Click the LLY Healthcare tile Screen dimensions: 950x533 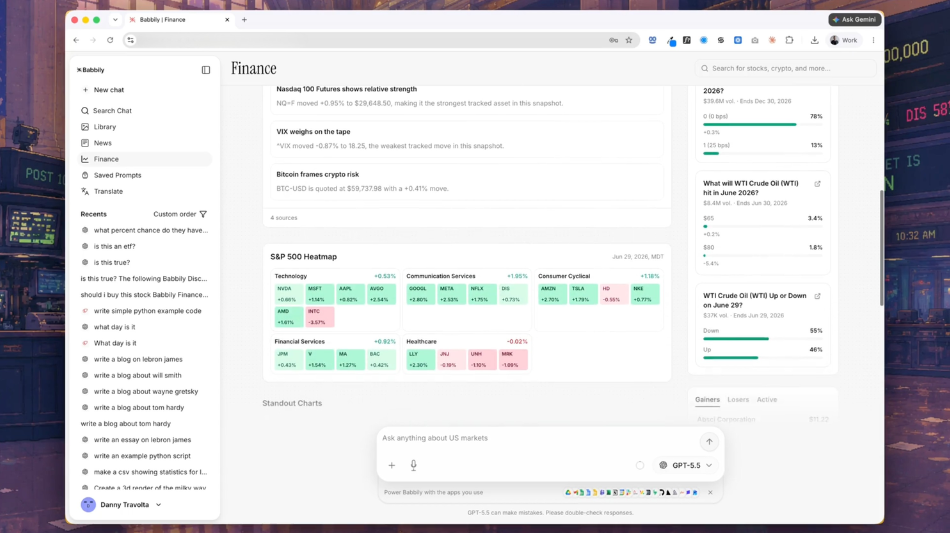(x=420, y=360)
